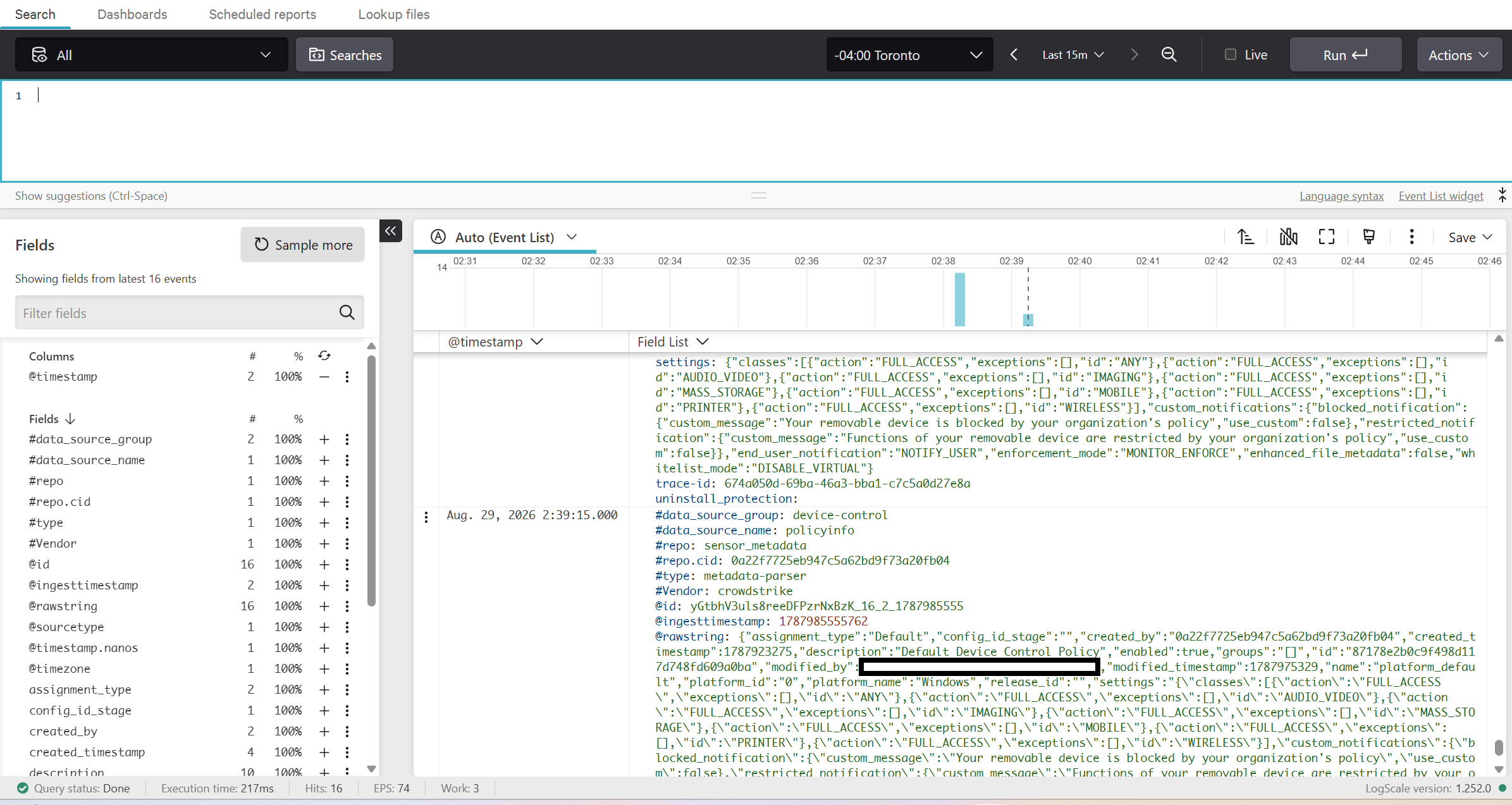
Task: Open the Event List widget link
Action: point(1441,196)
